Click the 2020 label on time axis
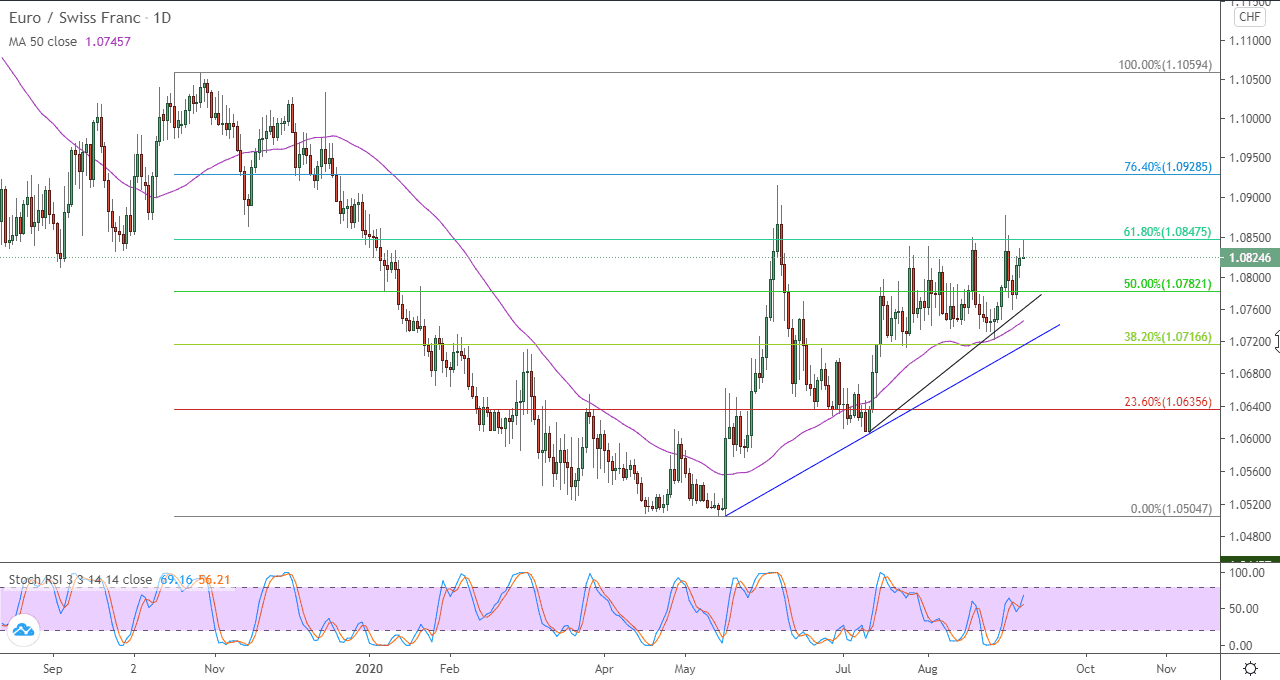 [x=369, y=667]
